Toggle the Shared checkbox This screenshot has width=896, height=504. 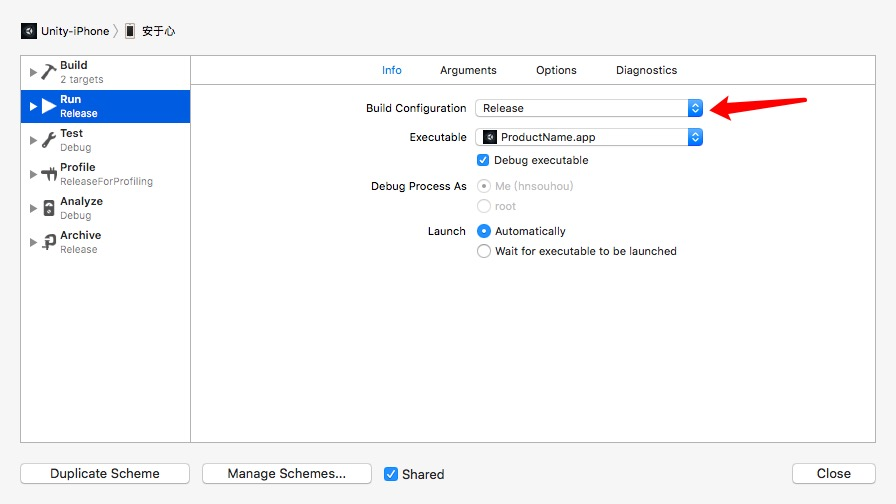[x=391, y=474]
